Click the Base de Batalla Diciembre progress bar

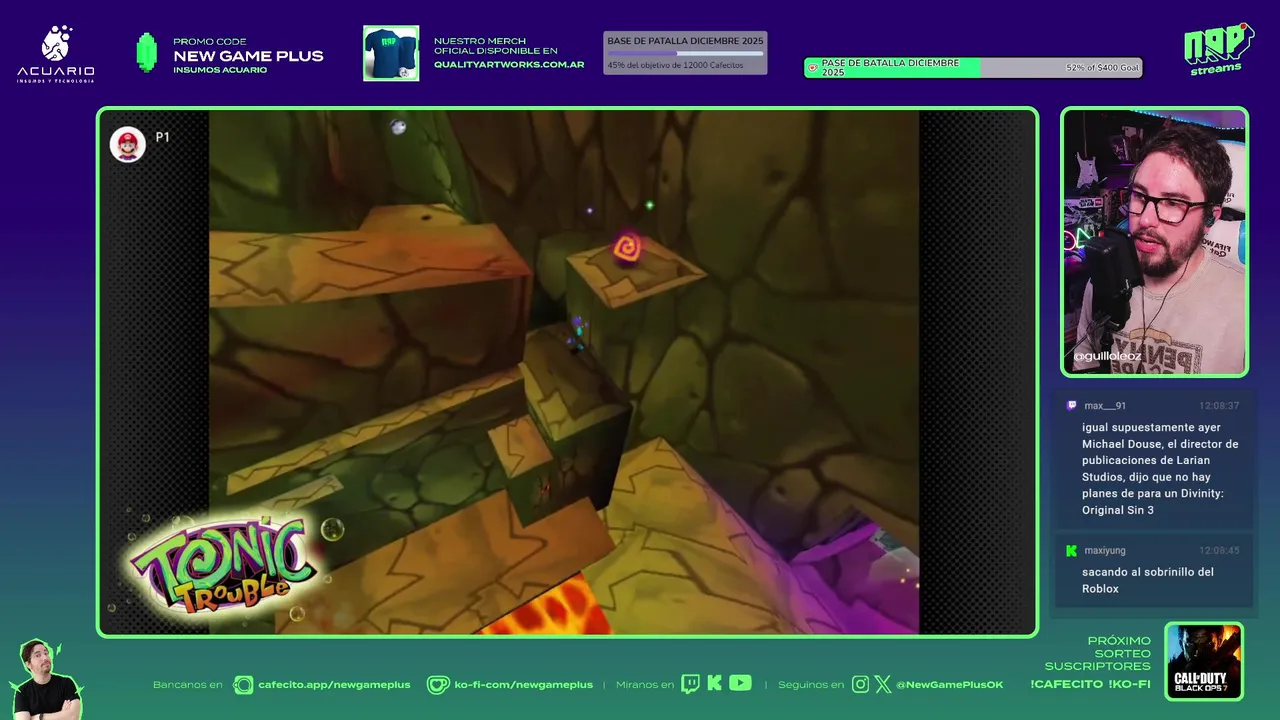685,53
